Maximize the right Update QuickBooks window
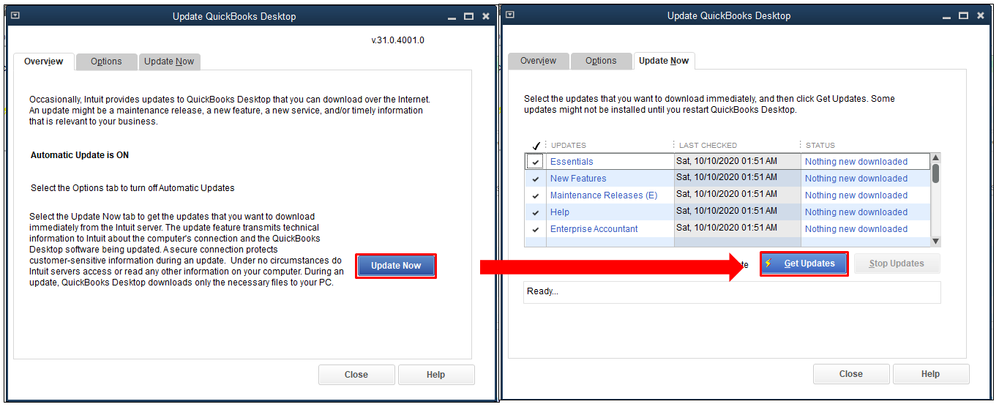 coord(964,16)
